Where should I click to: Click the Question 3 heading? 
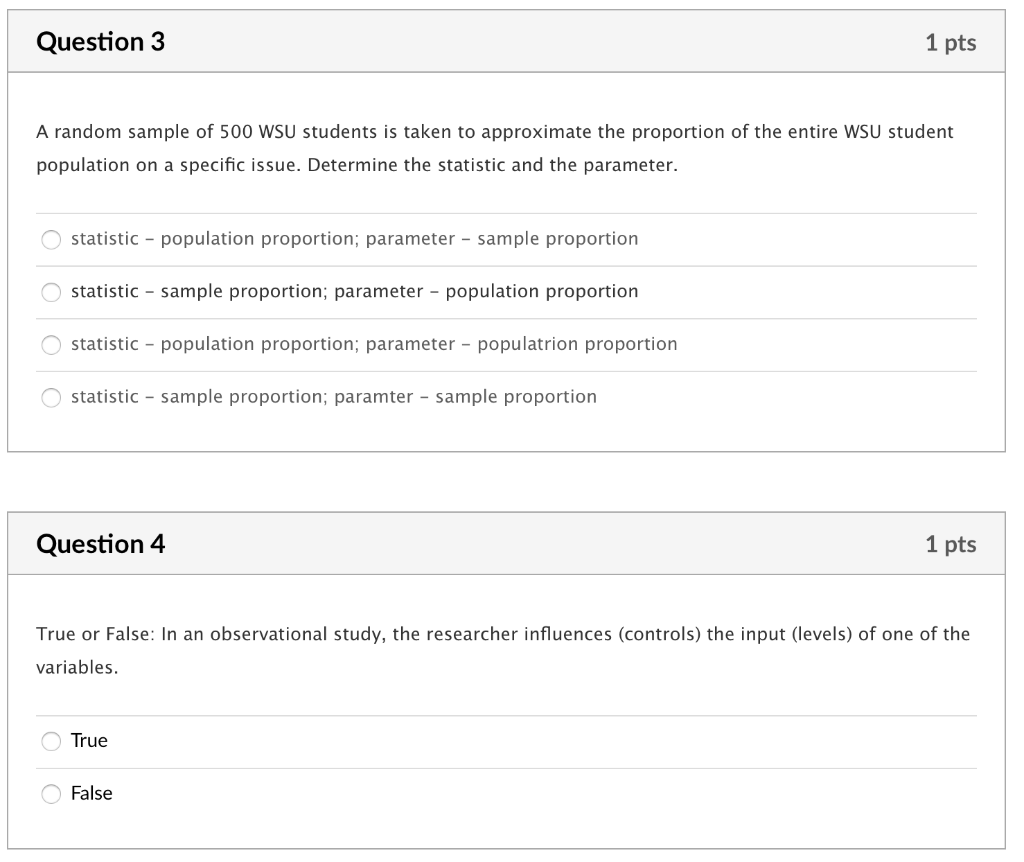pyautogui.click(x=101, y=42)
